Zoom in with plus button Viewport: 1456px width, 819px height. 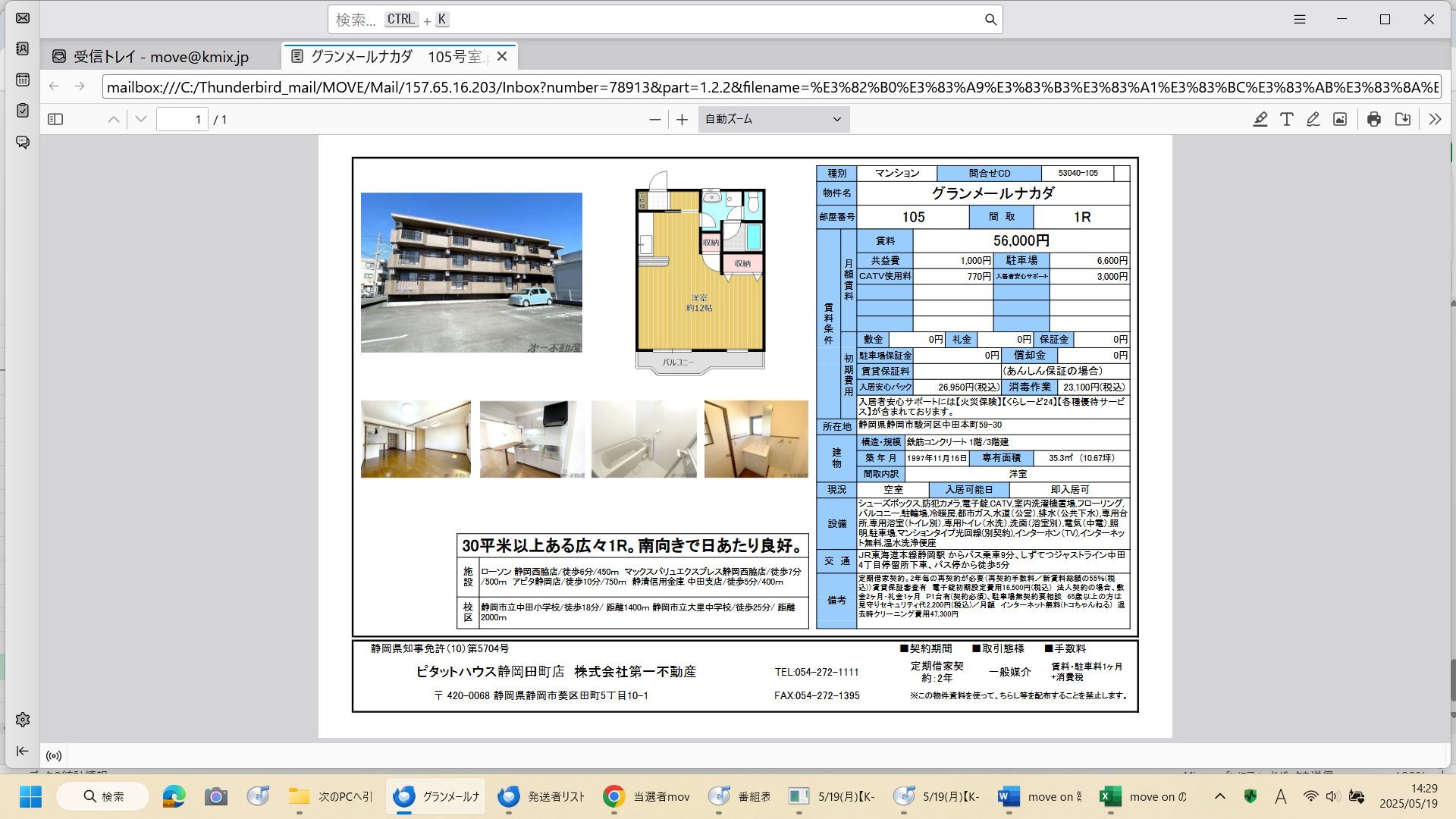[x=682, y=119]
